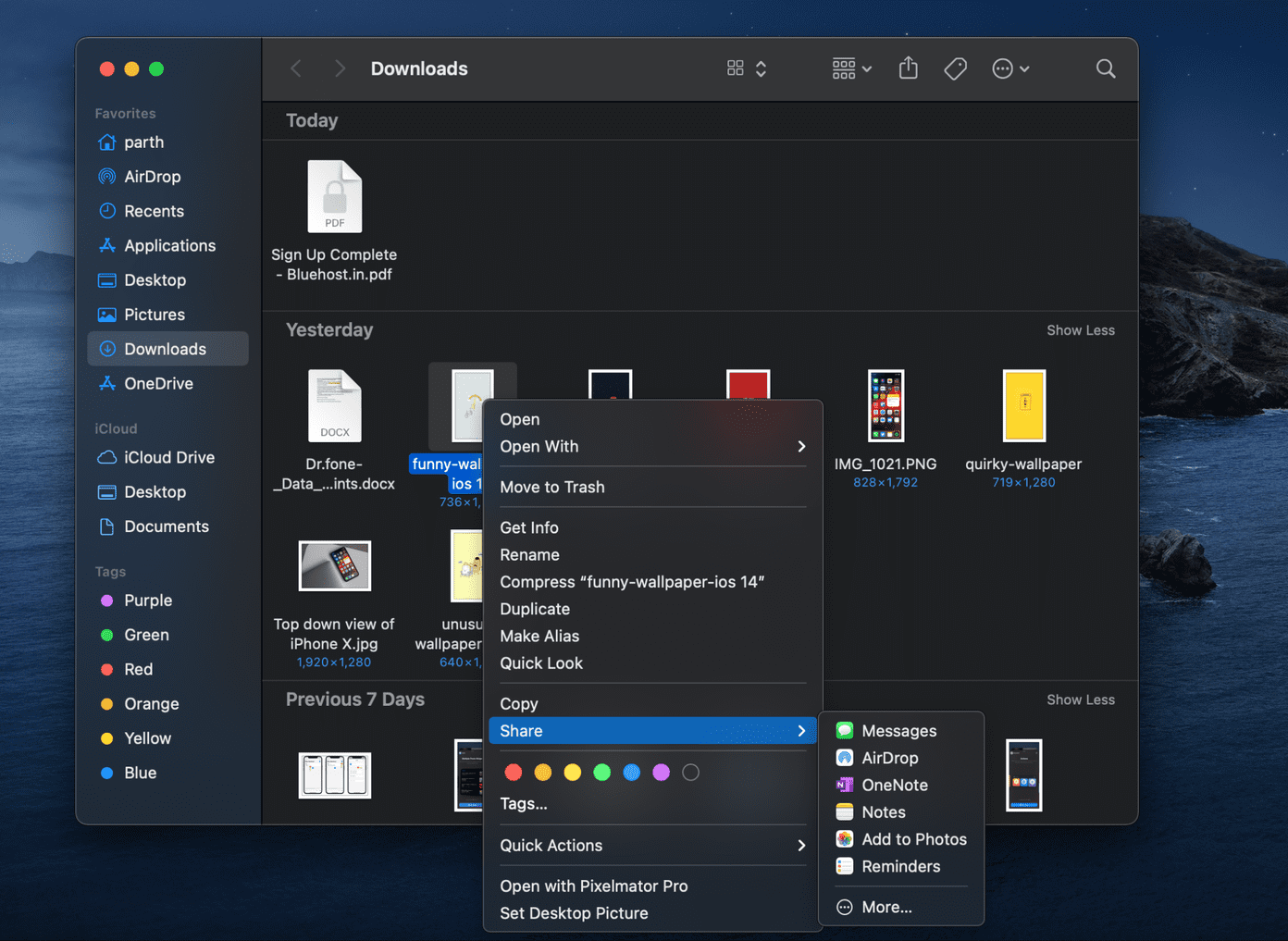Click the search magnifier icon in the toolbar
The height and width of the screenshot is (941, 1288).
[1105, 68]
